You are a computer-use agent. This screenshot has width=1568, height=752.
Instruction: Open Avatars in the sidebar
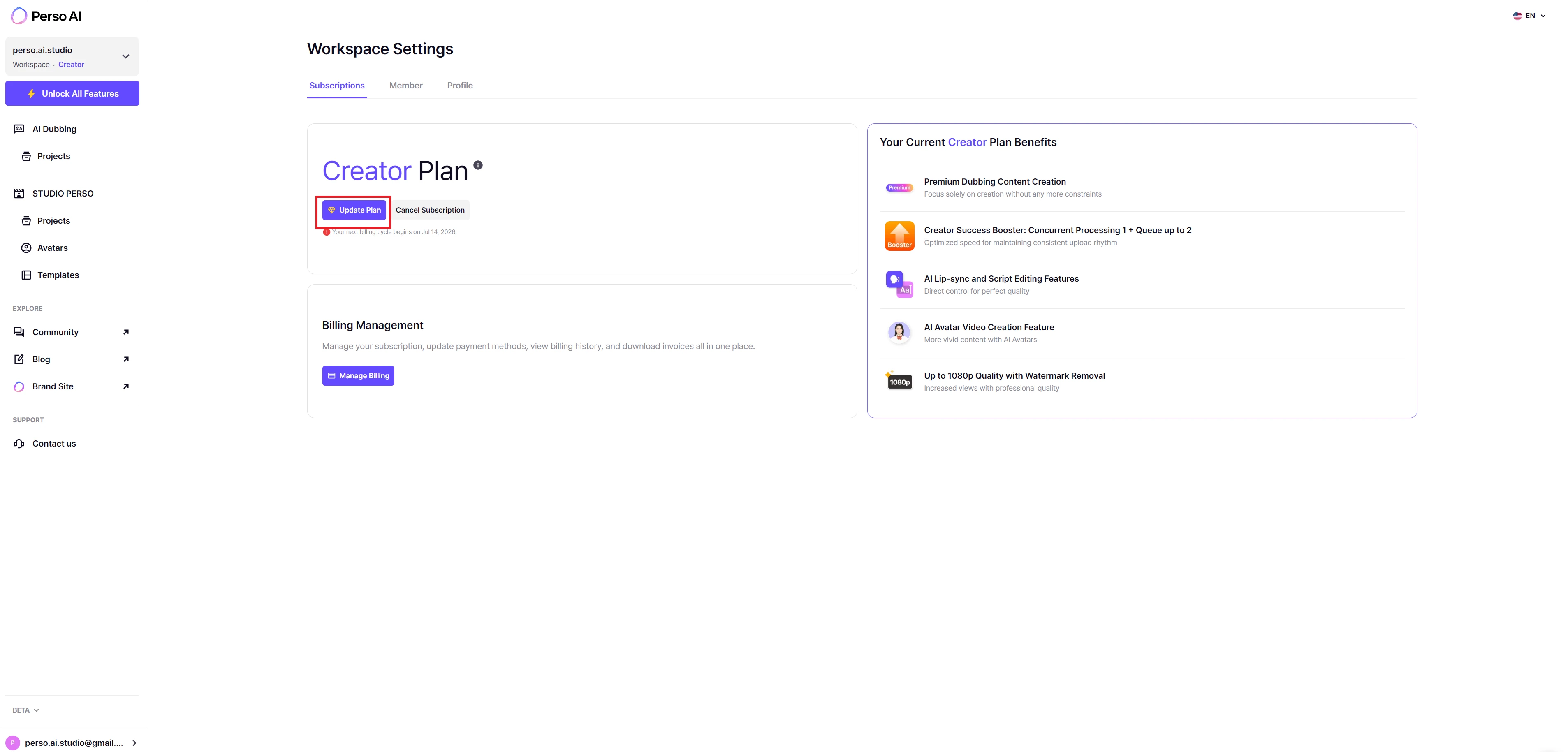coord(52,248)
